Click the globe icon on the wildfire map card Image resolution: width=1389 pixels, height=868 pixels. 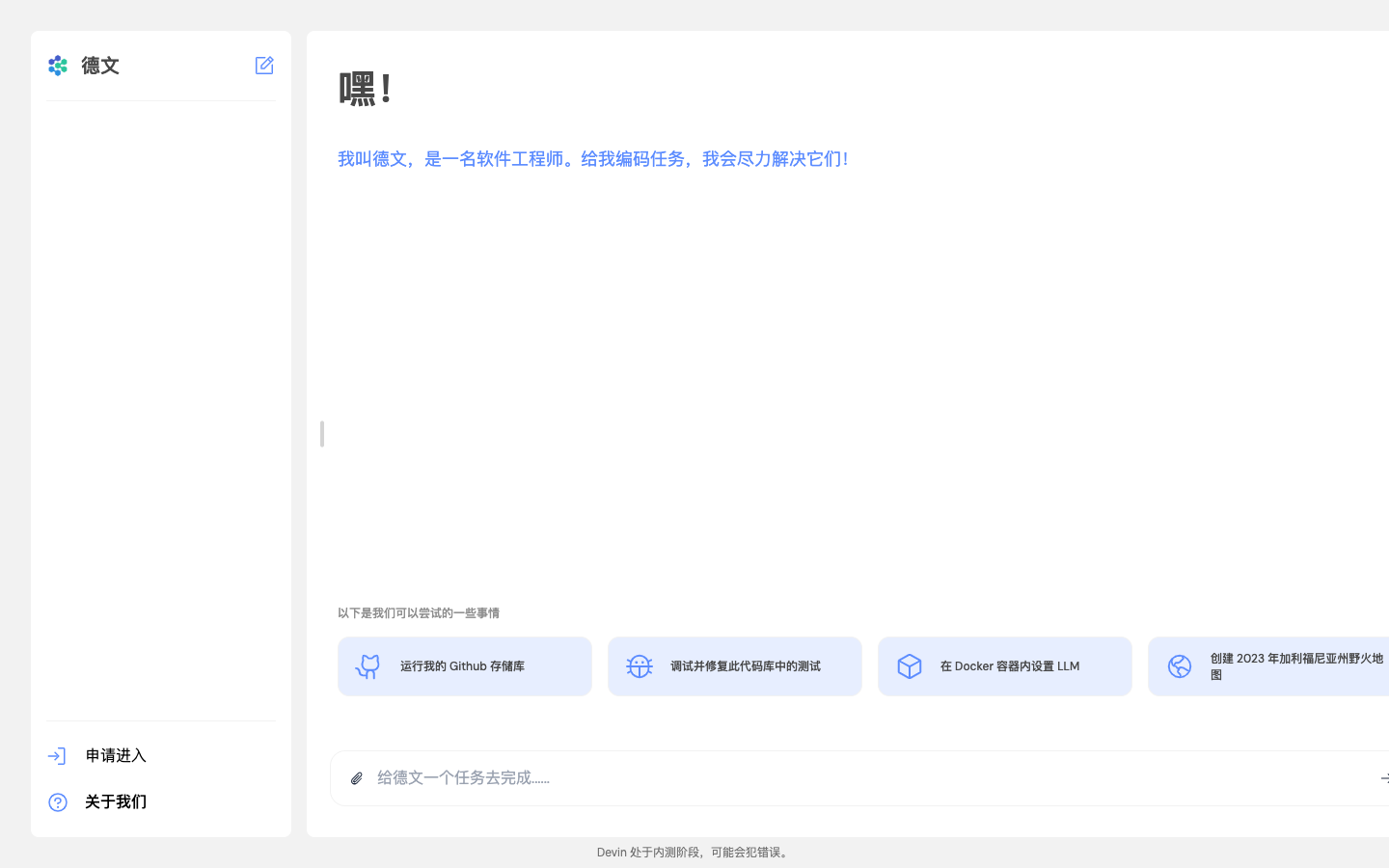(x=1179, y=665)
